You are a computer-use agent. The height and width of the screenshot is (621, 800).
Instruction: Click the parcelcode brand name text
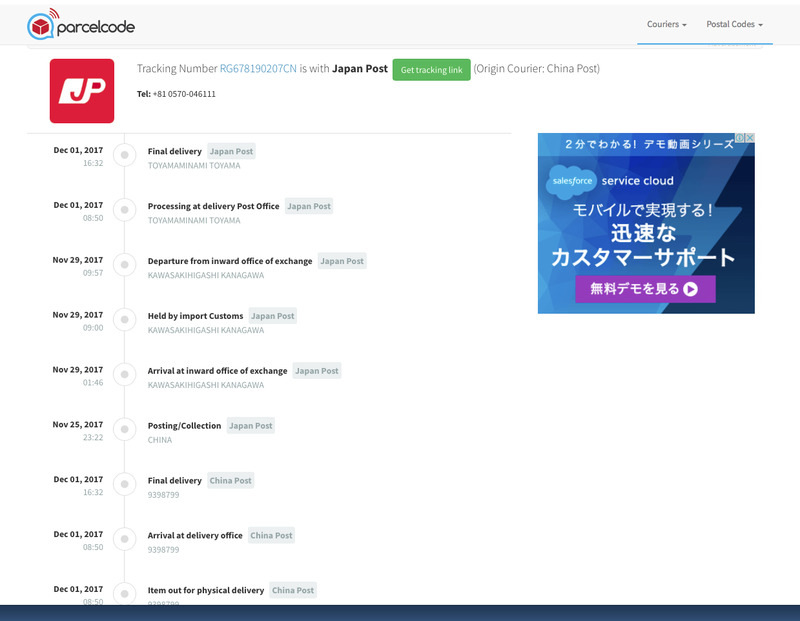pyautogui.click(x=96, y=27)
